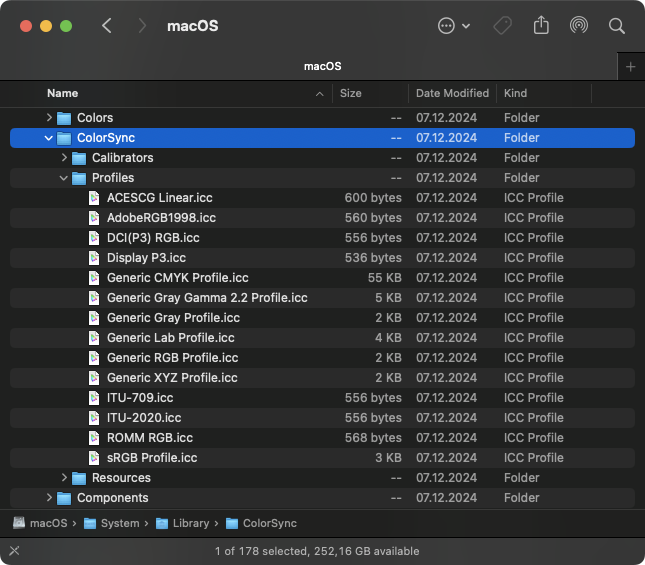Expand the Resources folder
The image size is (645, 565).
[64, 477]
